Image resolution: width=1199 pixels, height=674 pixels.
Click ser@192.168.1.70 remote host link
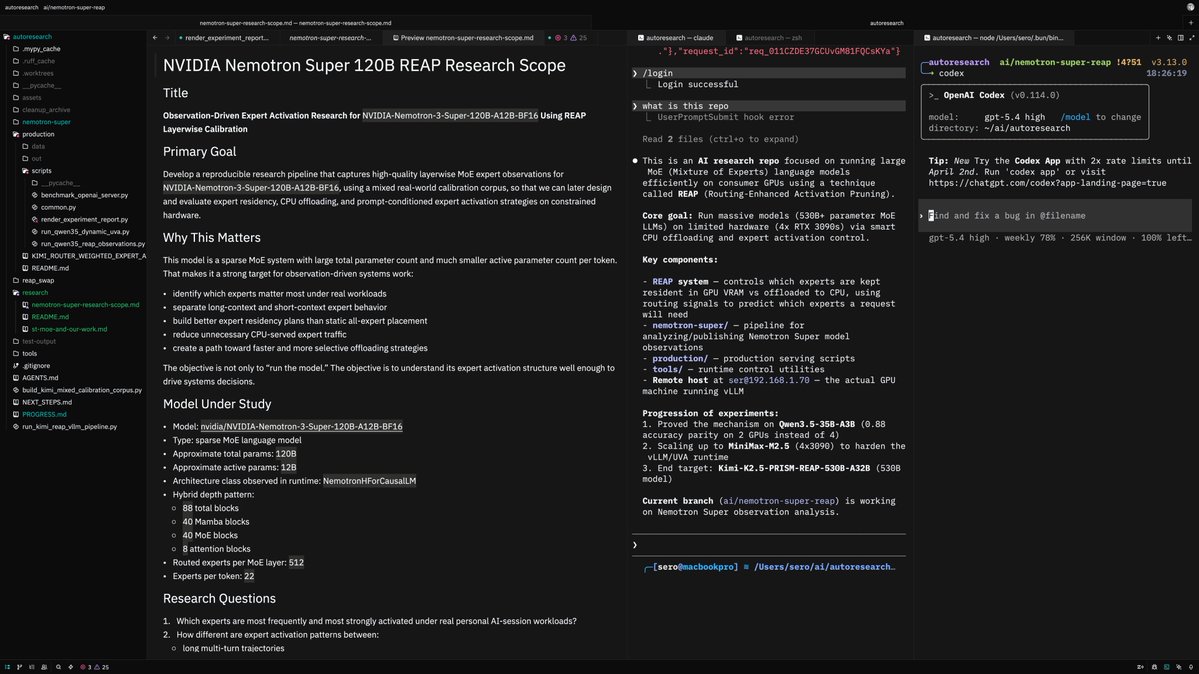click(768, 380)
